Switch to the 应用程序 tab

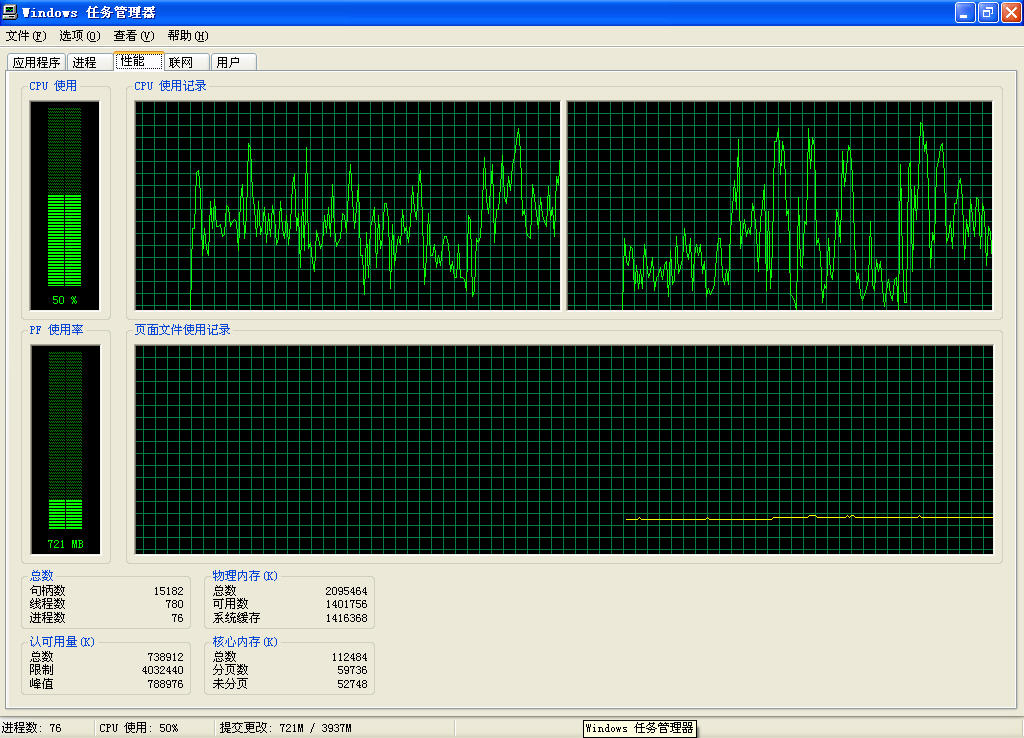[36, 62]
